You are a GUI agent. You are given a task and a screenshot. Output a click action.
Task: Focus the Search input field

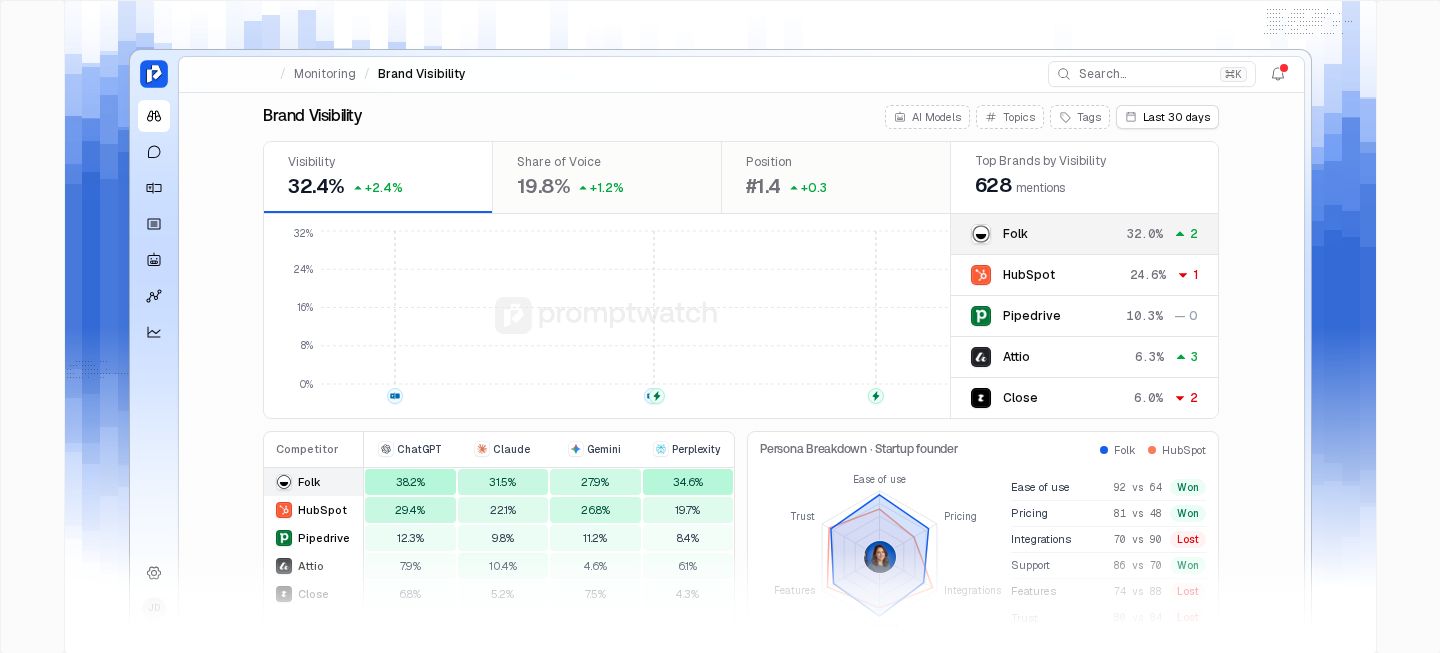(x=1152, y=74)
